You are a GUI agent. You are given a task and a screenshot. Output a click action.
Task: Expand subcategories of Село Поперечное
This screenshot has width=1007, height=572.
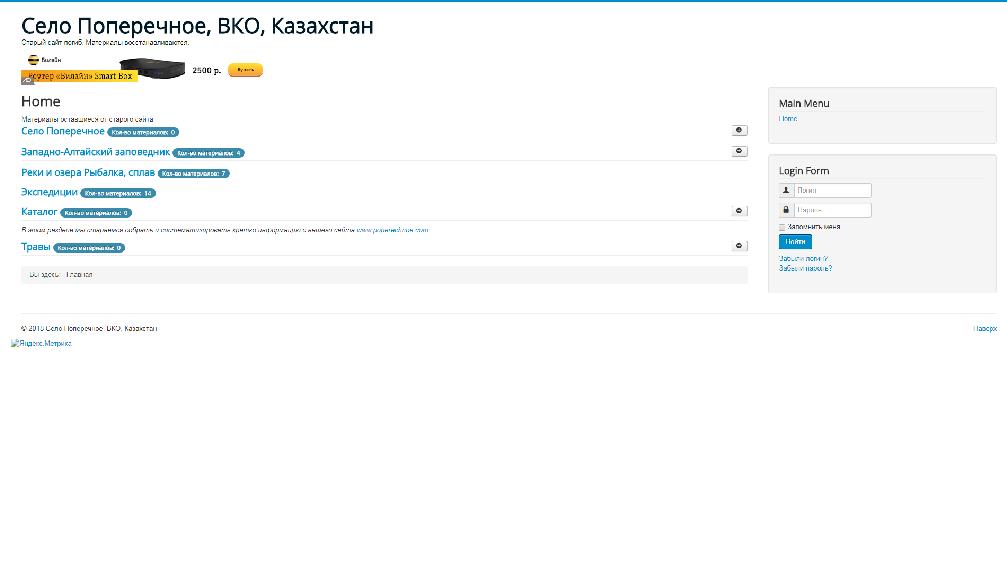pyautogui.click(x=739, y=130)
